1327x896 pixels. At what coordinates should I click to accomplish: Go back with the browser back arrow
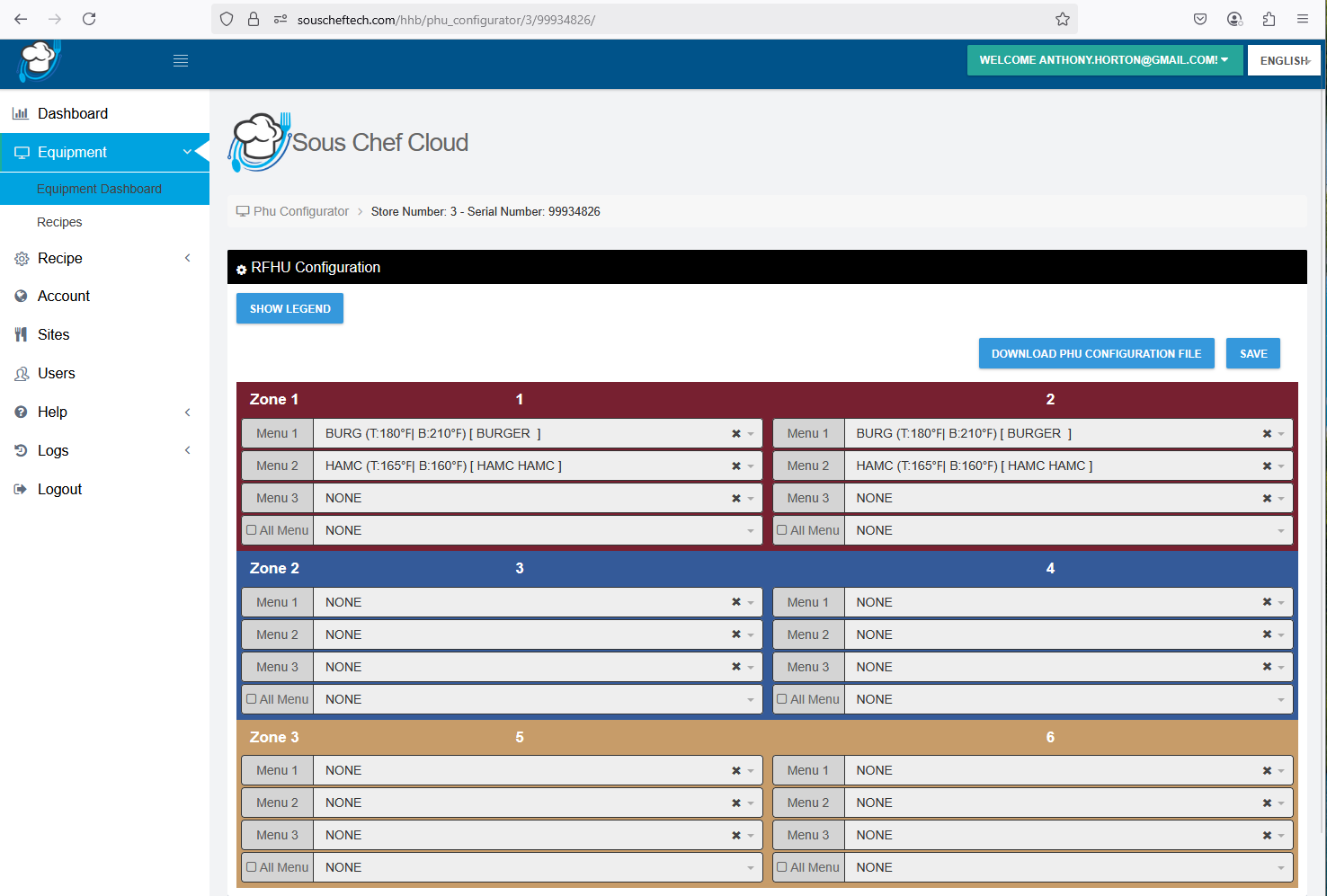click(x=21, y=19)
